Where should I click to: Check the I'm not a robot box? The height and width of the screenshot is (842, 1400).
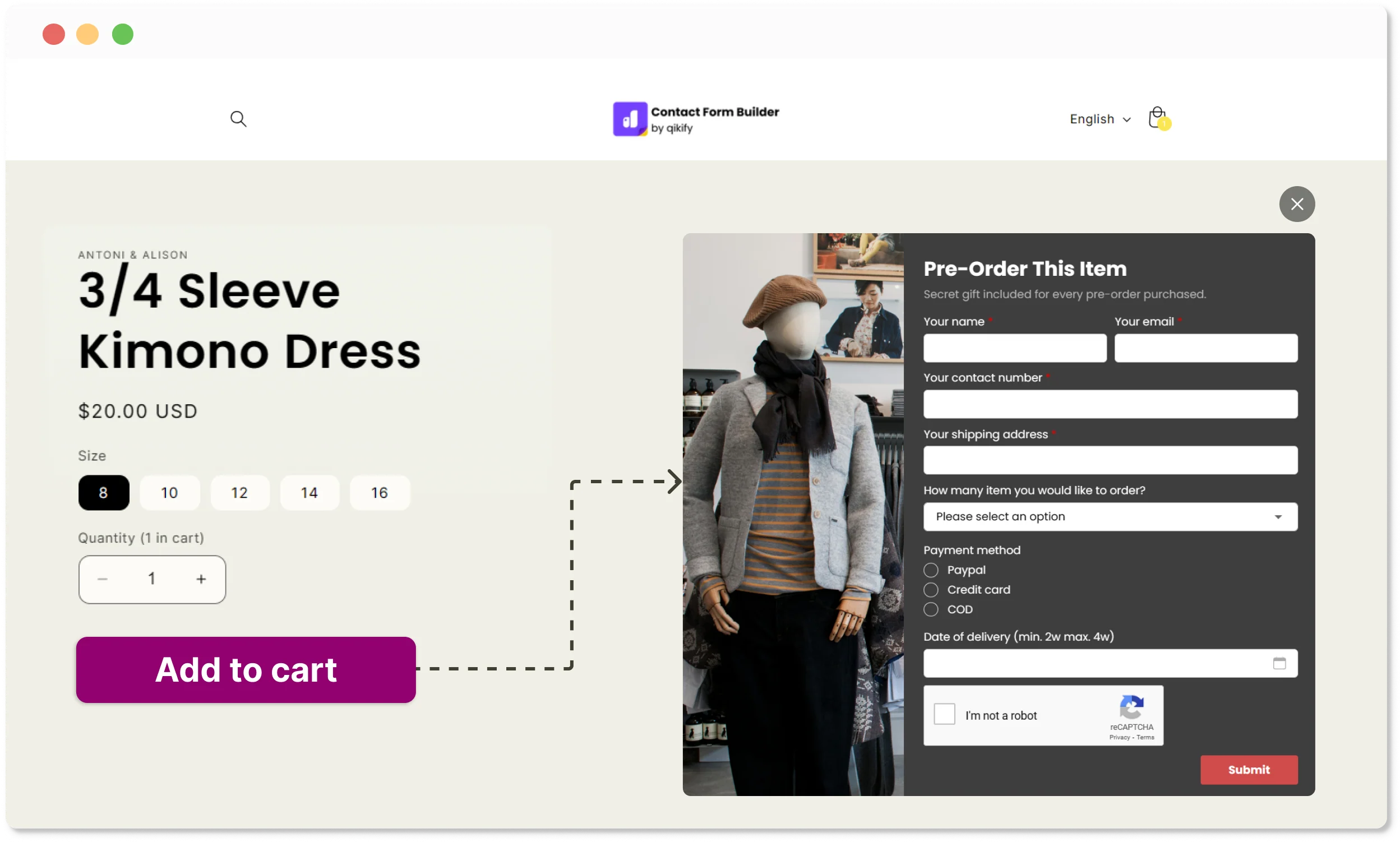[x=944, y=714]
